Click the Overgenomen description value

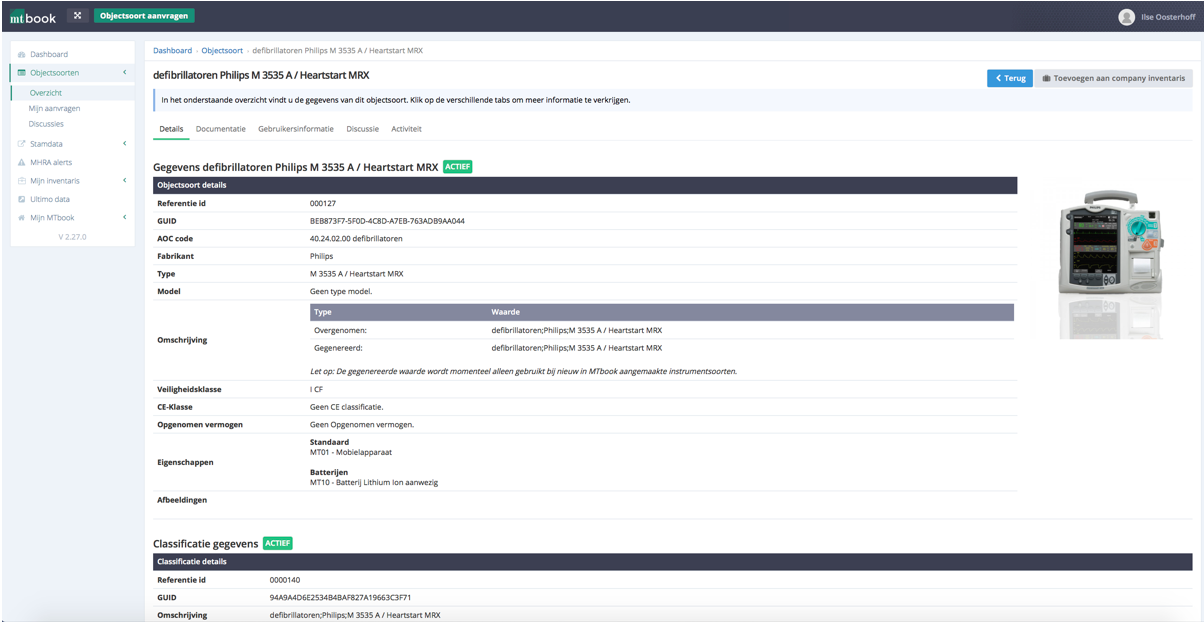576,330
